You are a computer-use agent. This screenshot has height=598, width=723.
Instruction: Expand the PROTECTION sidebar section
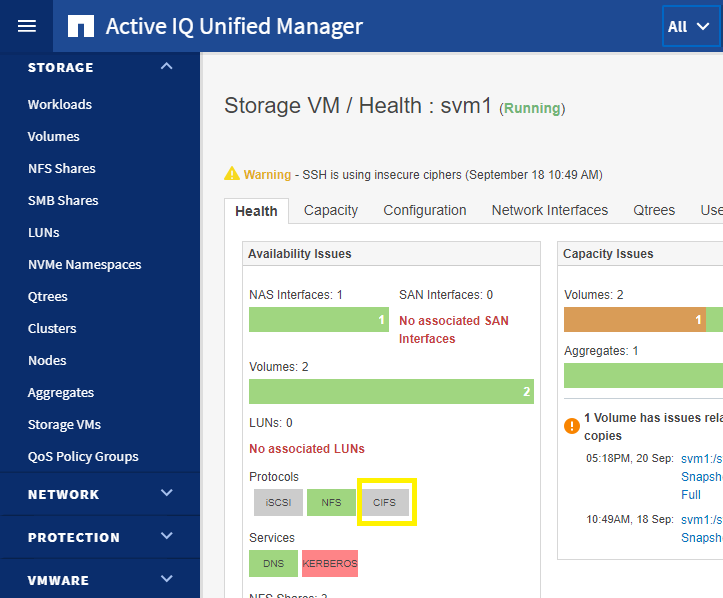click(167, 537)
